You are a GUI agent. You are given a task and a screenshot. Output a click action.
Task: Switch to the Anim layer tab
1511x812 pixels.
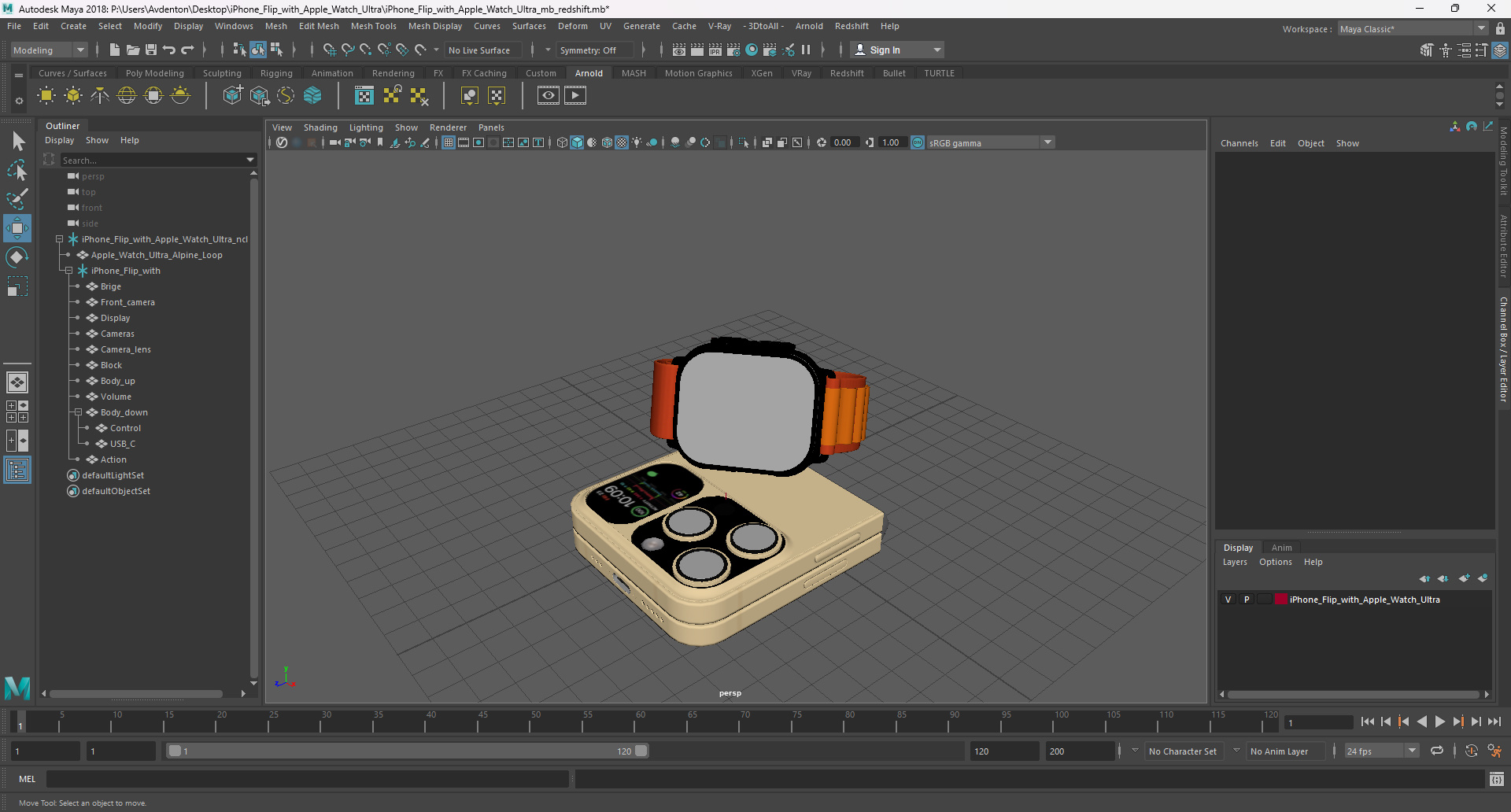pos(1281,548)
